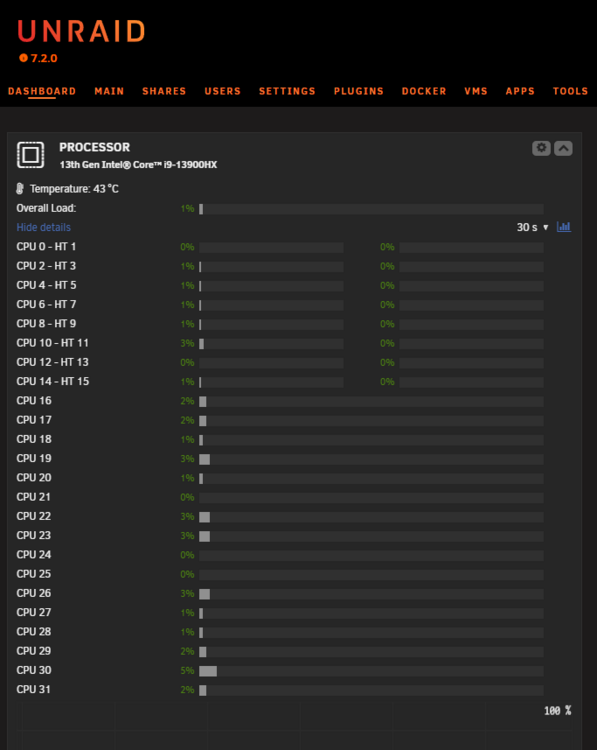Viewport: 597px width, 750px height.
Task: Click the CPU 20 label
Action: (x=34, y=478)
